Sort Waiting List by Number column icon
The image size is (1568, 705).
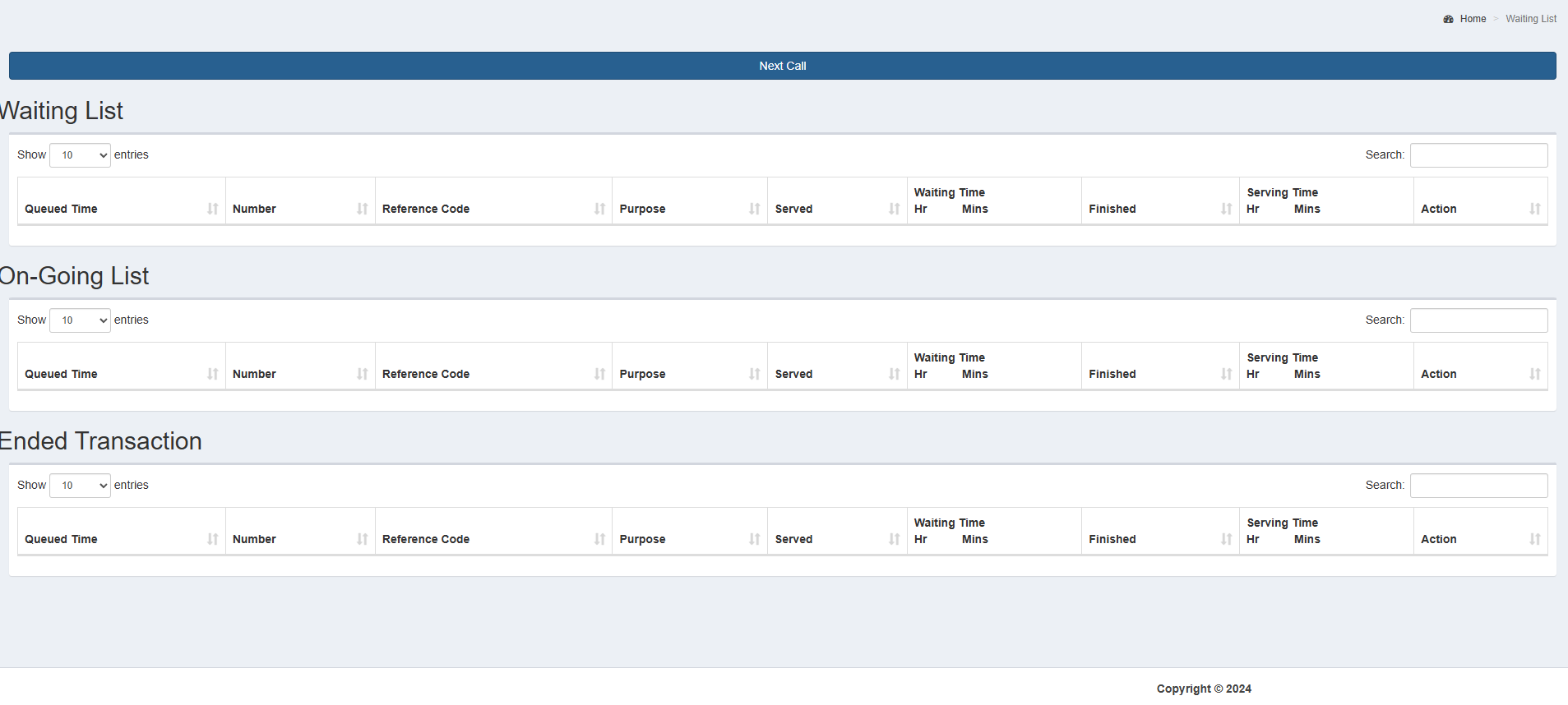coord(363,209)
